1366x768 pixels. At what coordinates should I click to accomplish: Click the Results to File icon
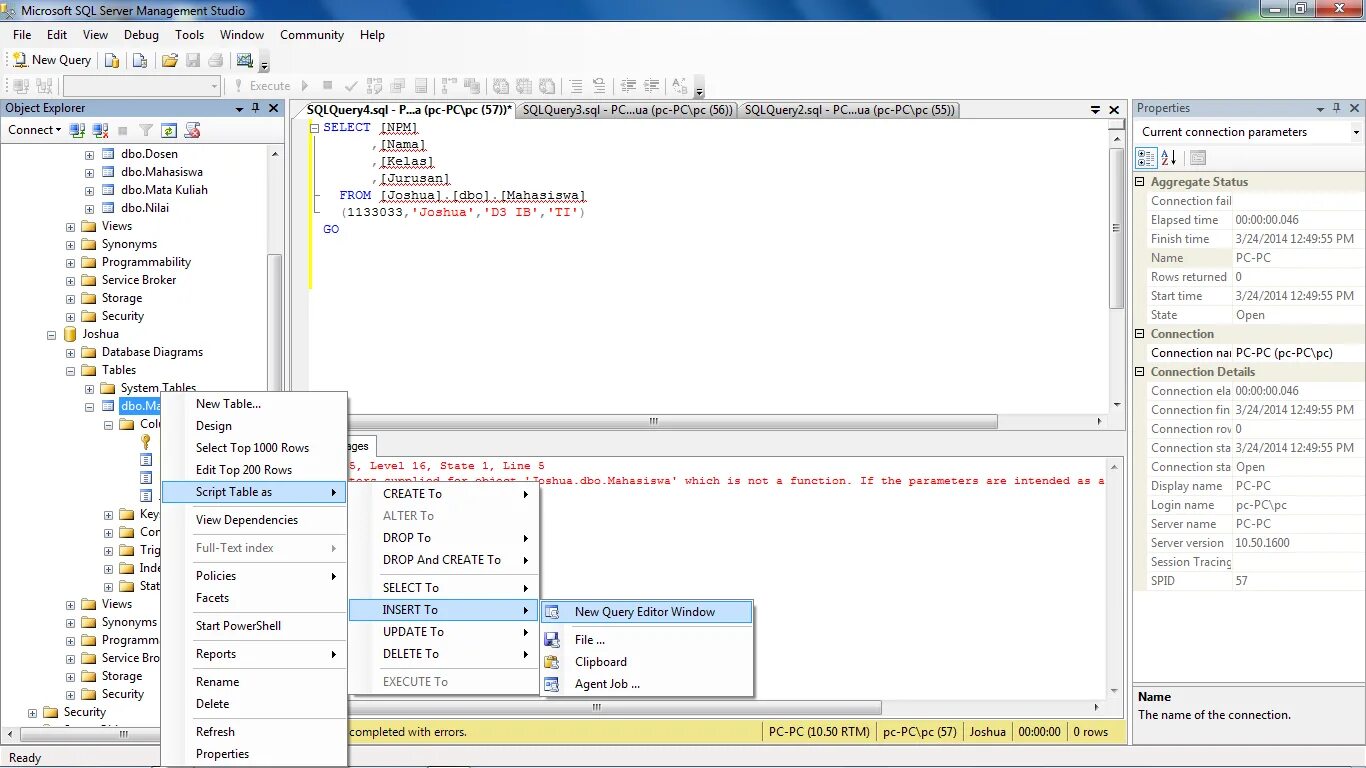tap(547, 86)
